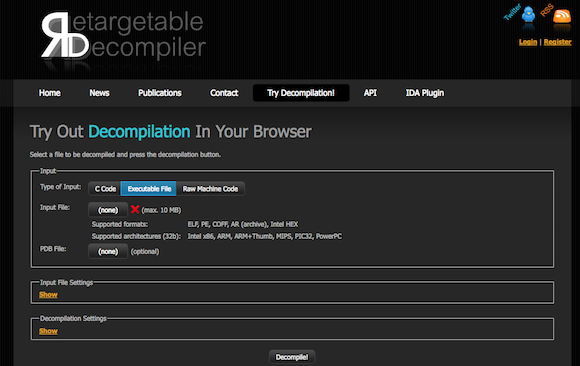Image resolution: width=580 pixels, height=366 pixels.
Task: Click the '(optional)' text beside PDB File
Action: click(x=145, y=252)
